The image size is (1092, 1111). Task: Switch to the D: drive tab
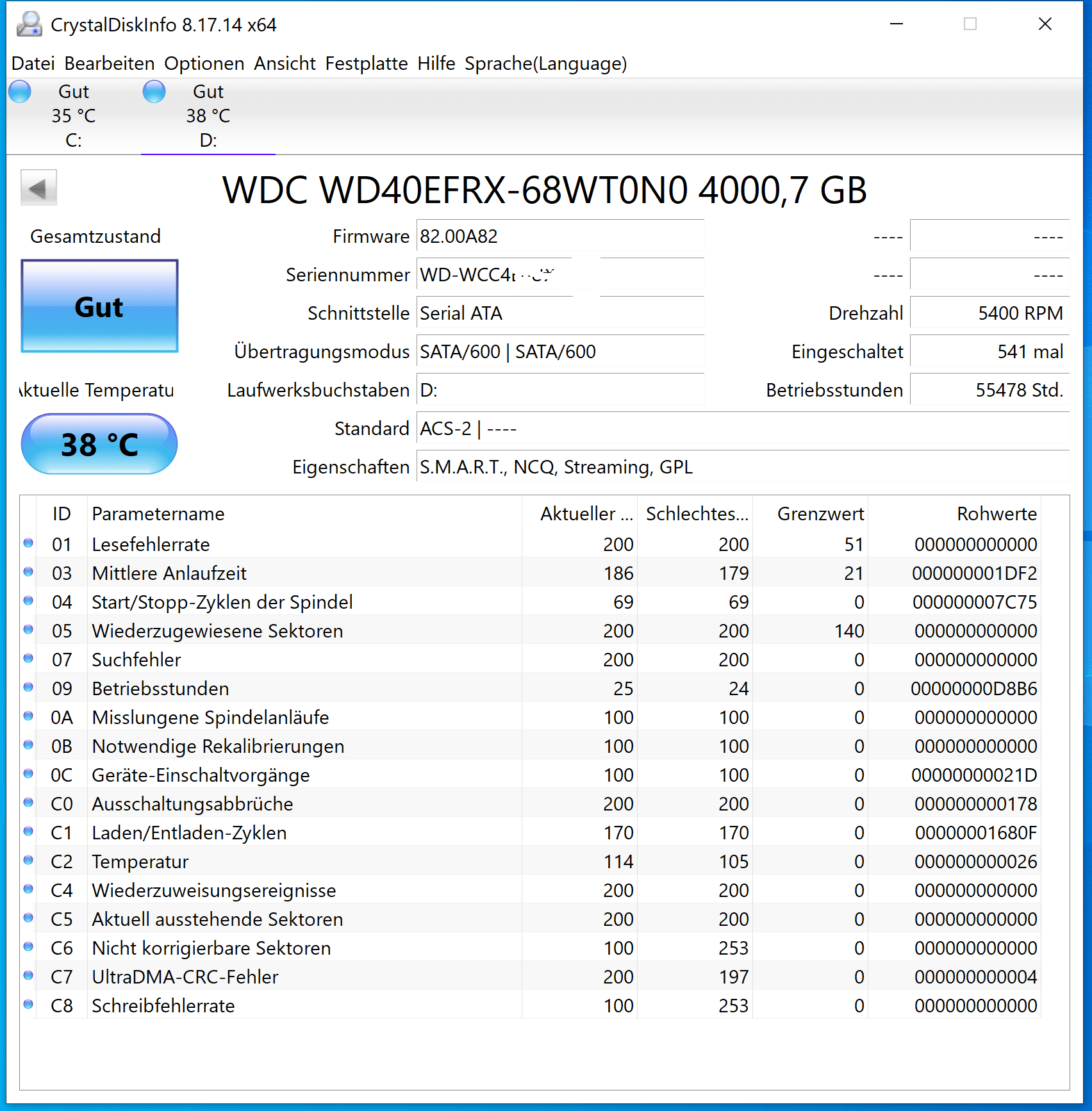pos(208,116)
